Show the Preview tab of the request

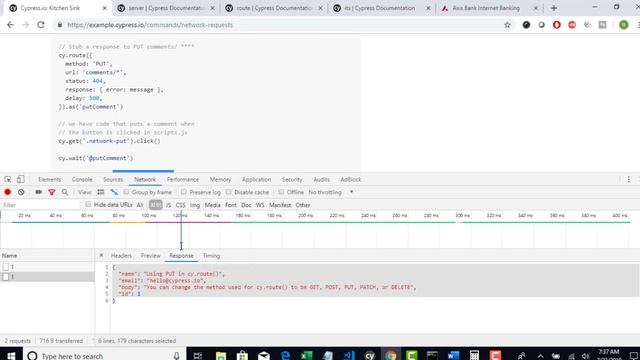point(151,256)
